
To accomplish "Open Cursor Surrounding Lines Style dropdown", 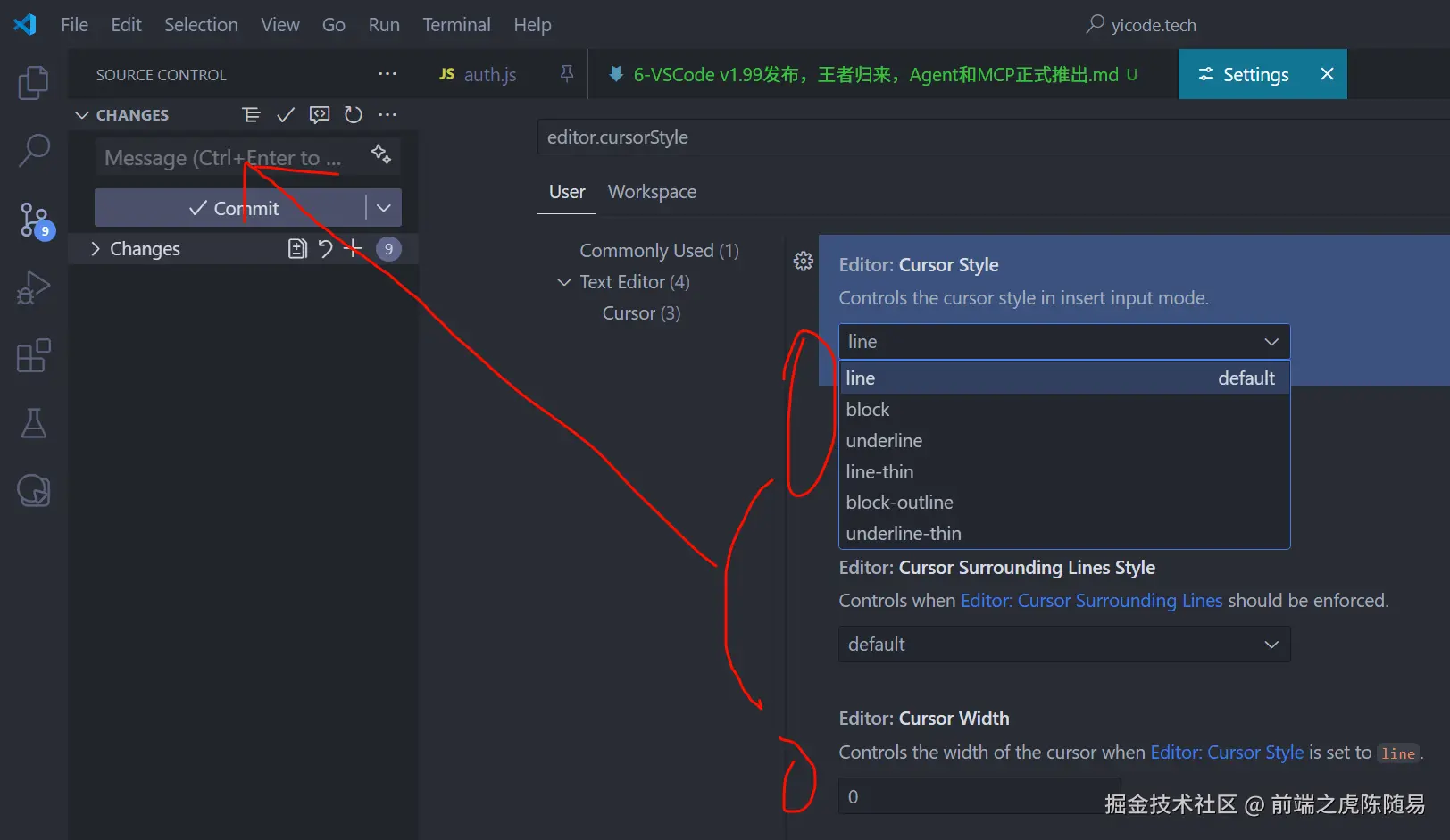I will coord(1064,645).
